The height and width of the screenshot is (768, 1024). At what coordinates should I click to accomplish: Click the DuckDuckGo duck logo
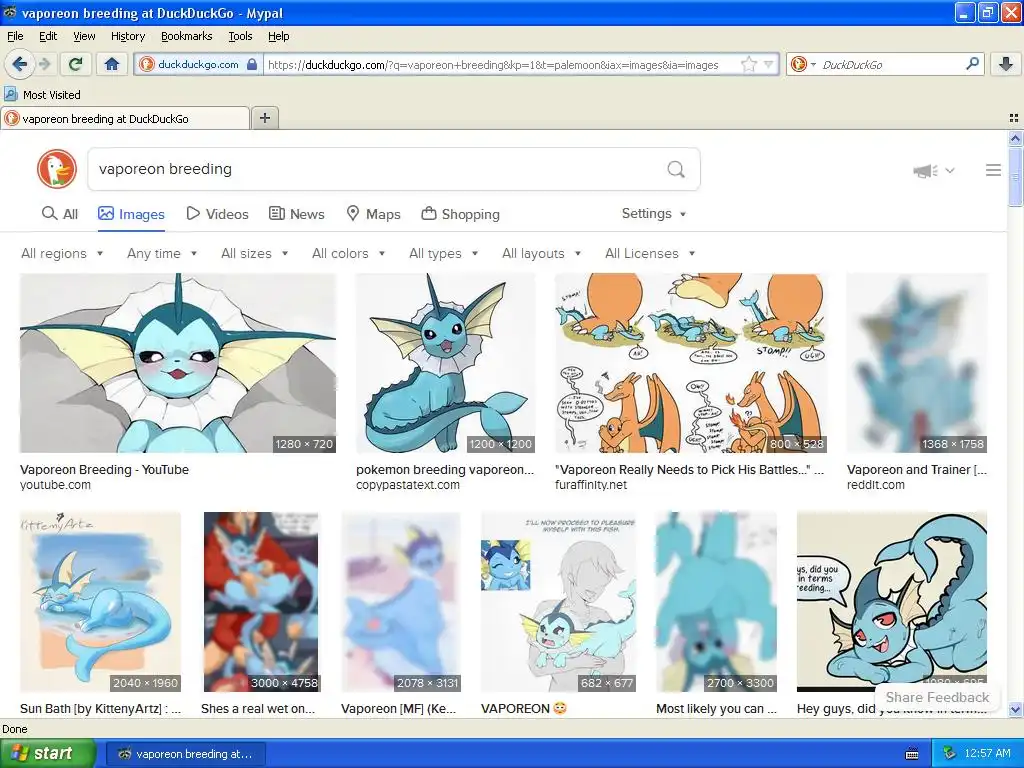pos(57,169)
